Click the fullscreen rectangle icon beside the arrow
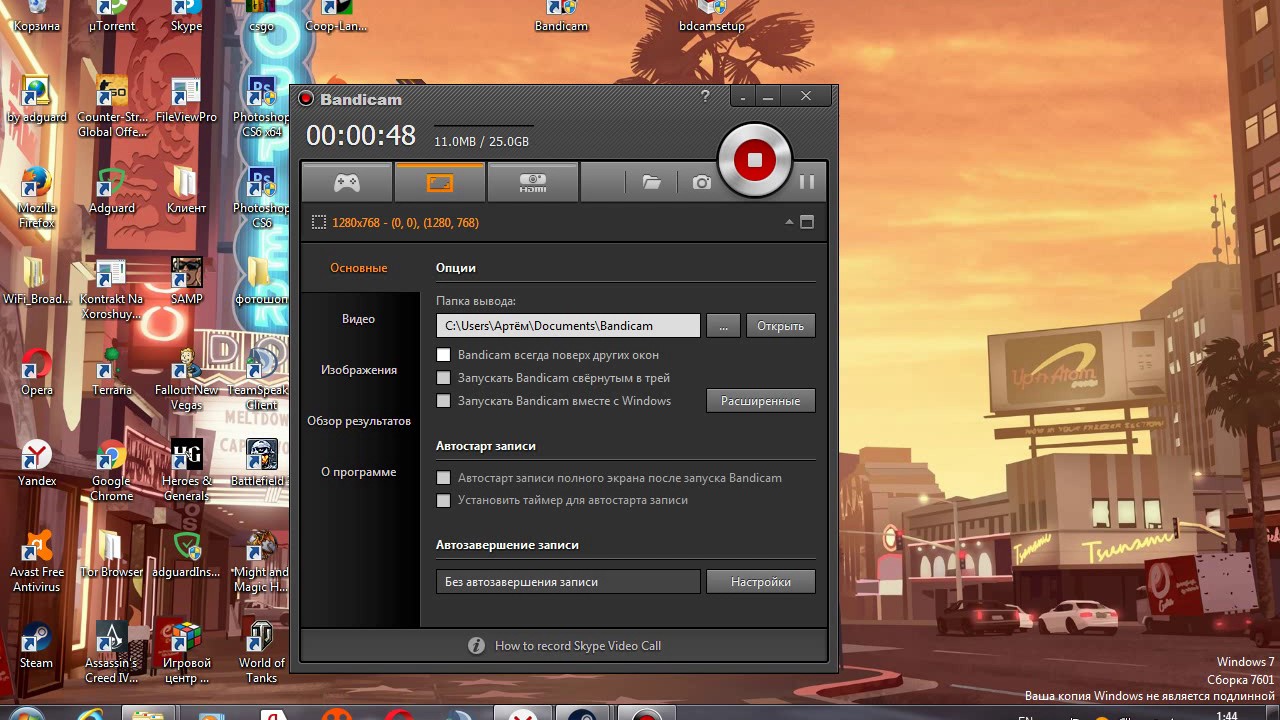 [x=807, y=222]
